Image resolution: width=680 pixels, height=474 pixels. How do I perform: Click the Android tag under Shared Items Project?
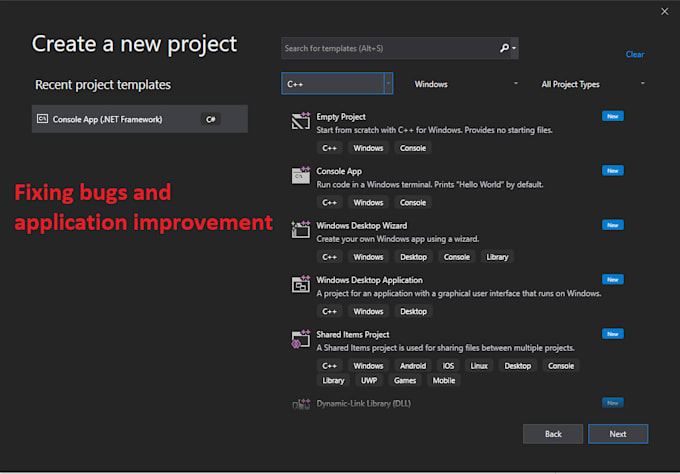[x=413, y=366]
